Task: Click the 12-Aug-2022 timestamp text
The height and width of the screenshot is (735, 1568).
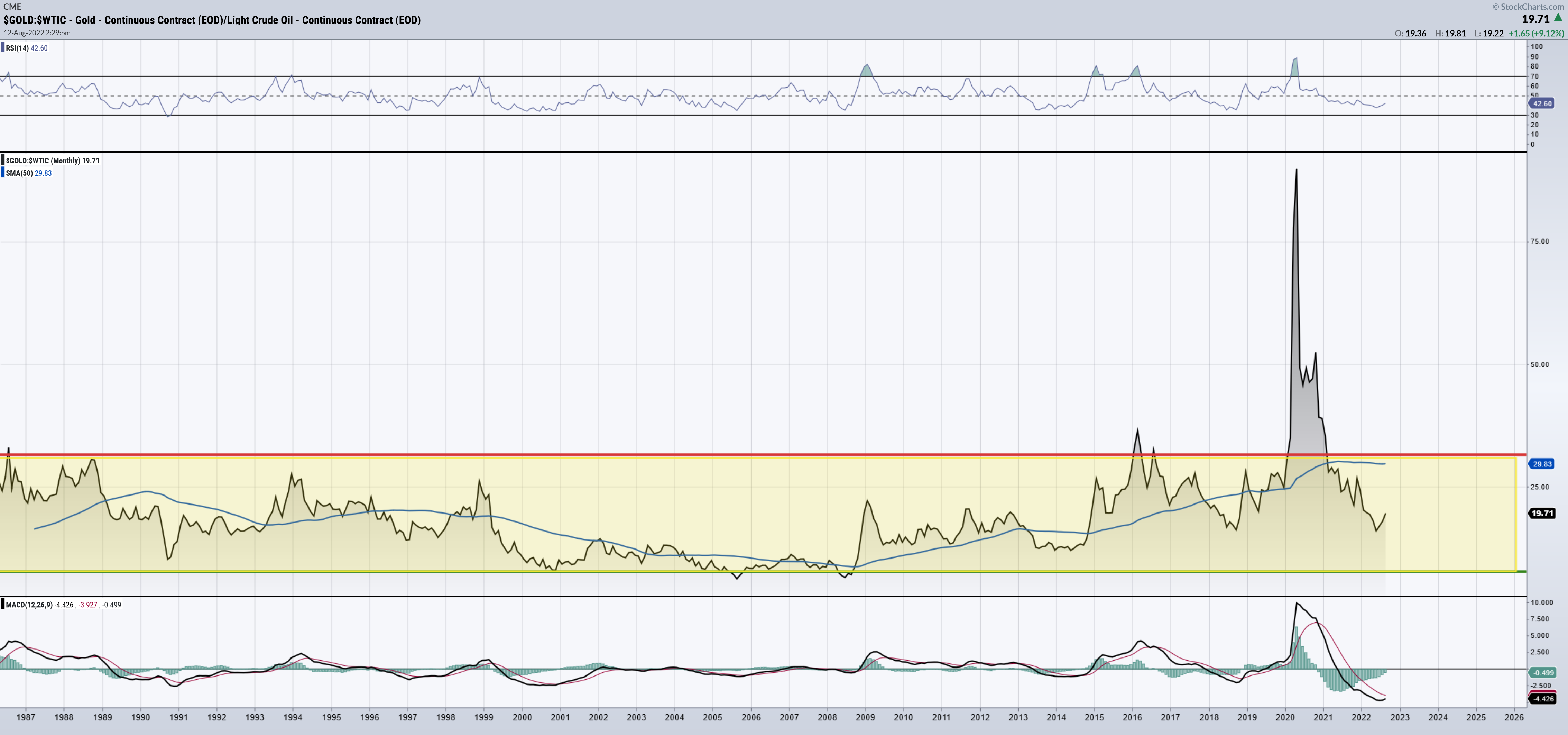Action: tap(37, 33)
